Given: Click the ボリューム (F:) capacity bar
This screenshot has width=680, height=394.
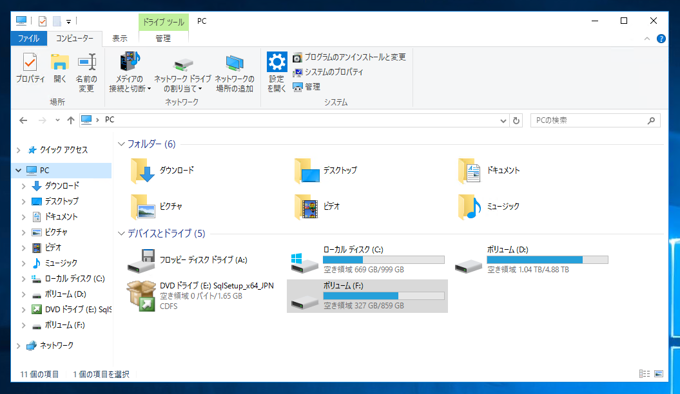Looking at the screenshot, I should pyautogui.click(x=383, y=296).
